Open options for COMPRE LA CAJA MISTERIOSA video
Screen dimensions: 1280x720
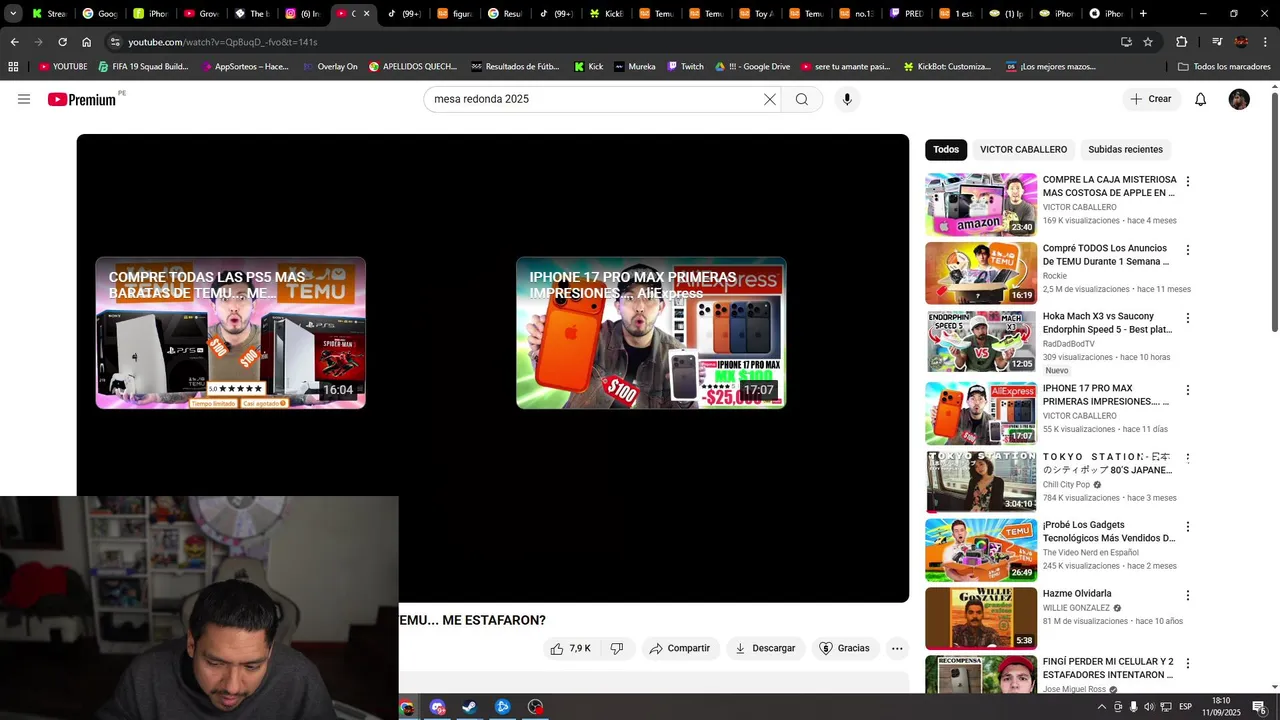pos(1188,182)
